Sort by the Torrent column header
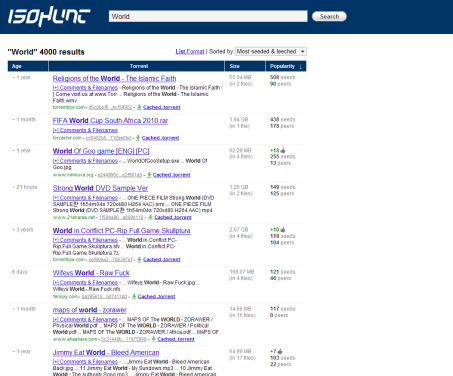453x376 pixels. point(137,66)
